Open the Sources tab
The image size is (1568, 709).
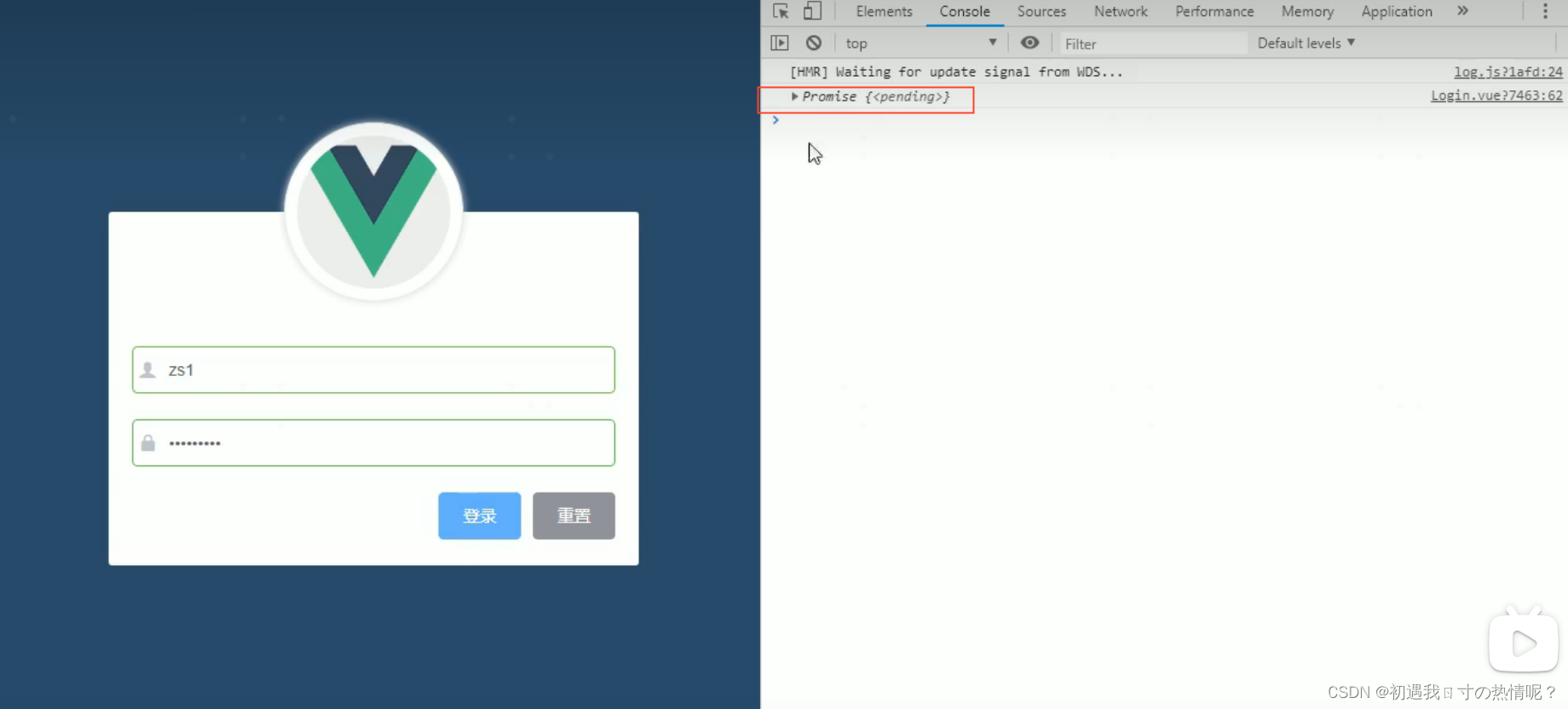pyautogui.click(x=1041, y=11)
